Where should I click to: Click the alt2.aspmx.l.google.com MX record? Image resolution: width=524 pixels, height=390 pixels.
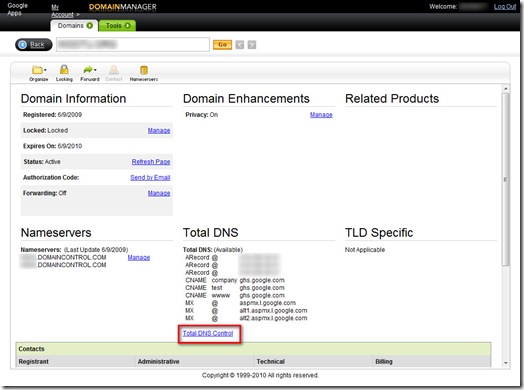click(x=273, y=318)
